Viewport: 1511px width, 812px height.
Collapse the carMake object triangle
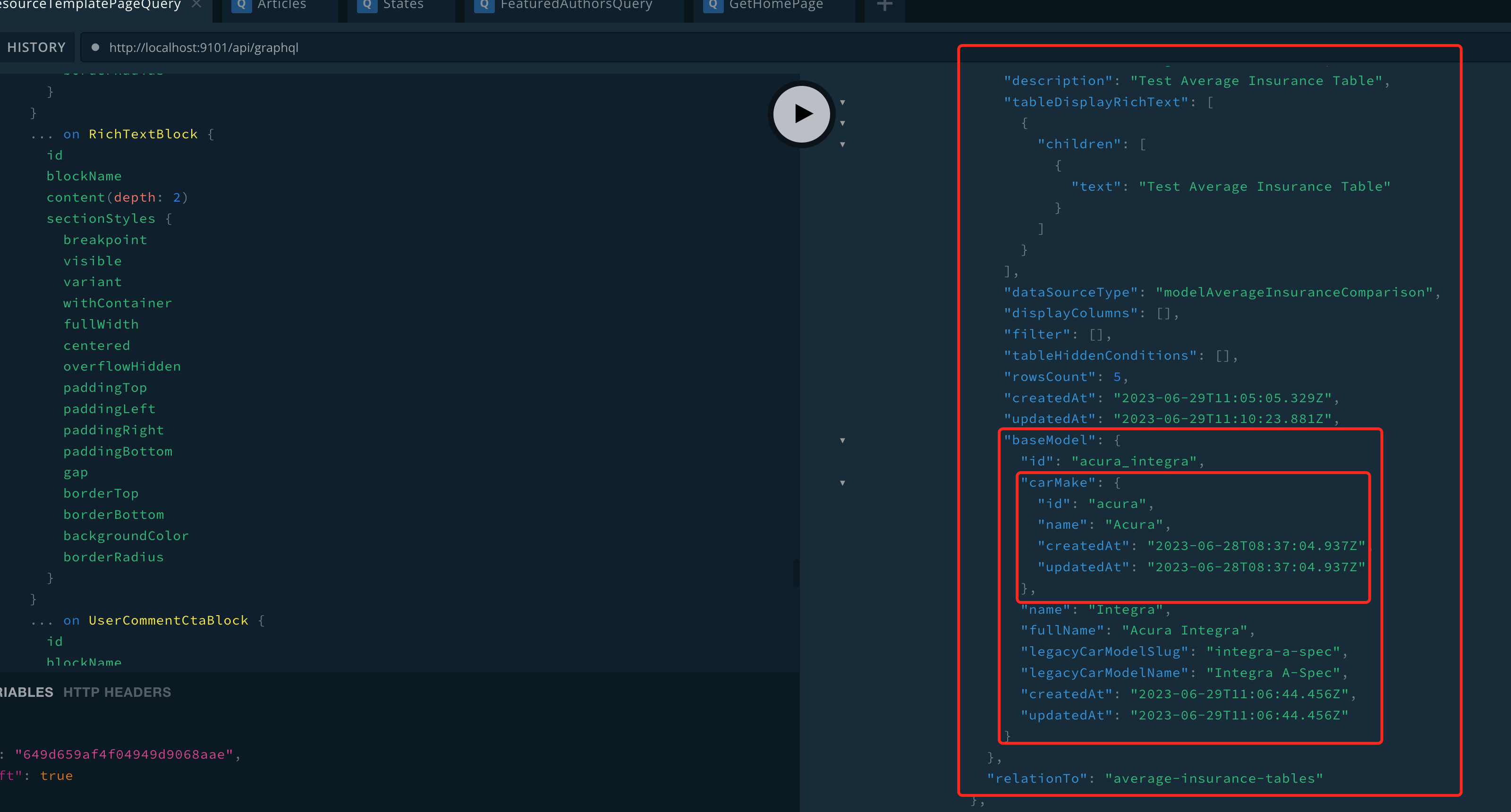842,482
